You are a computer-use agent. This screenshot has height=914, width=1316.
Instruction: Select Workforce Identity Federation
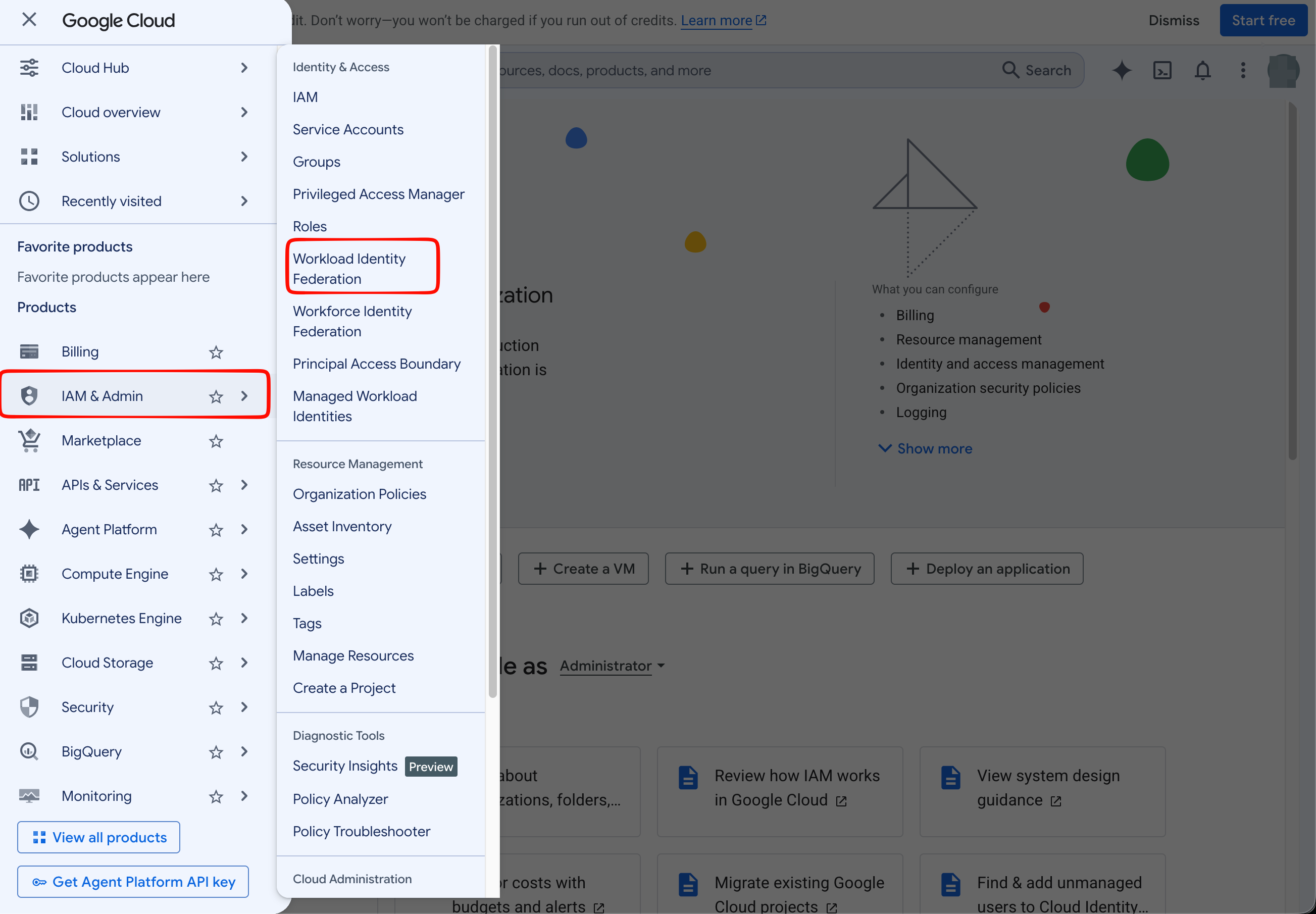(352, 321)
